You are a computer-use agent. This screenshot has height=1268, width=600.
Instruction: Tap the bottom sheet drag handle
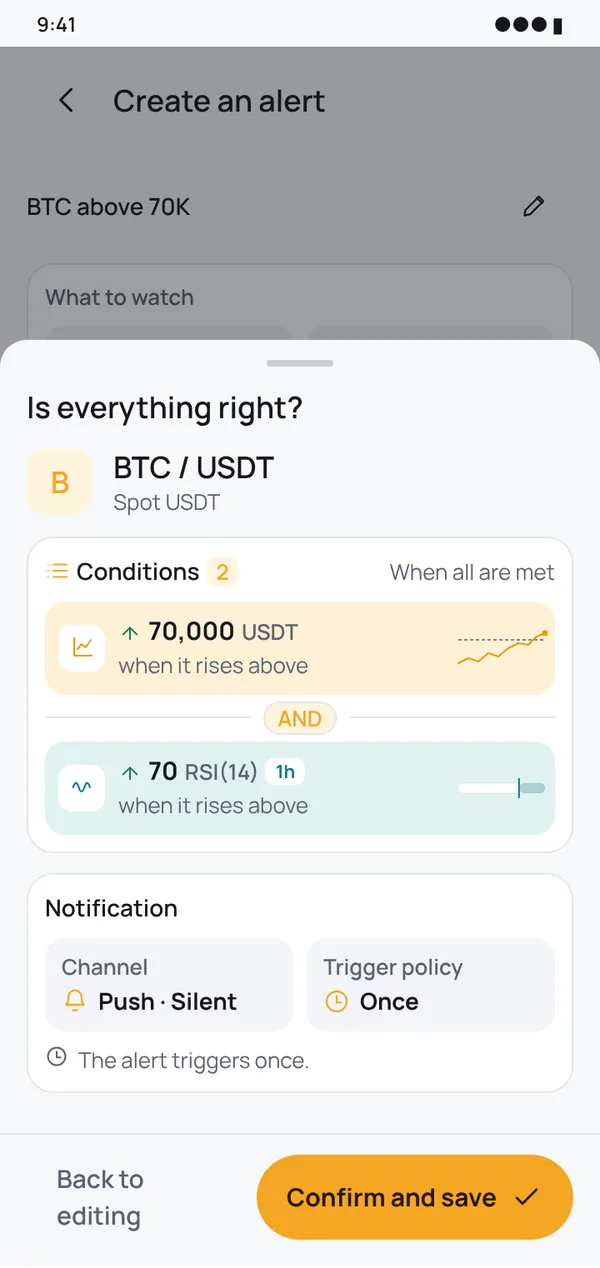(300, 363)
